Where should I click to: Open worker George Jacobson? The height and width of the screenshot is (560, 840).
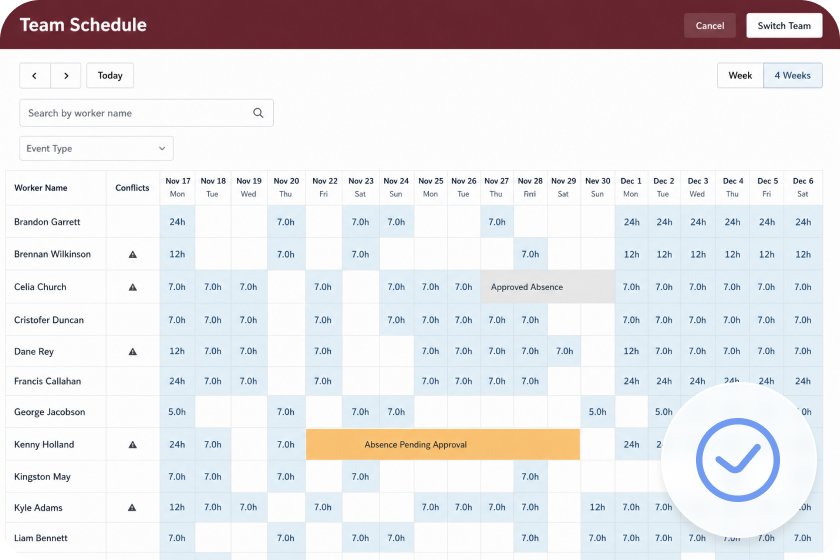pos(49,412)
